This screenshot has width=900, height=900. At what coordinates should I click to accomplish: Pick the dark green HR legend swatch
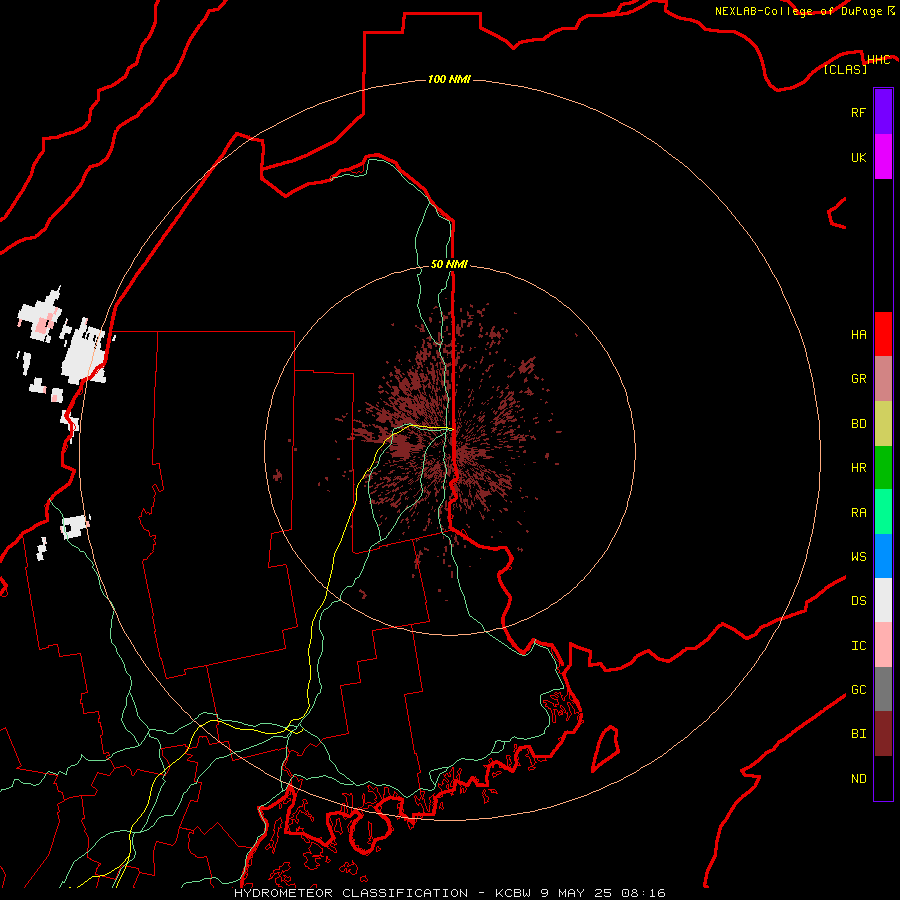[883, 467]
